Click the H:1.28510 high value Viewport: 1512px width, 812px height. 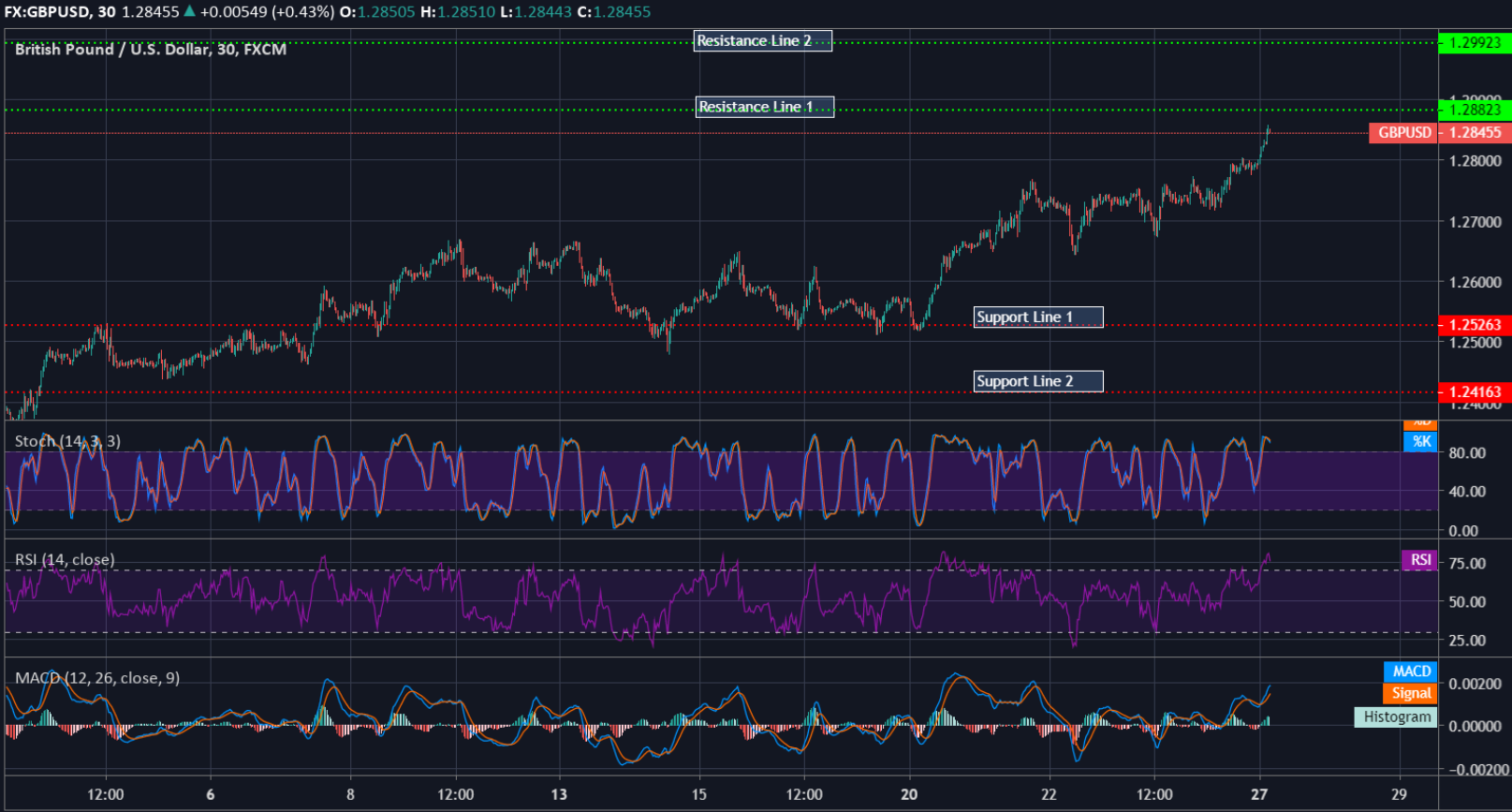tap(459, 12)
